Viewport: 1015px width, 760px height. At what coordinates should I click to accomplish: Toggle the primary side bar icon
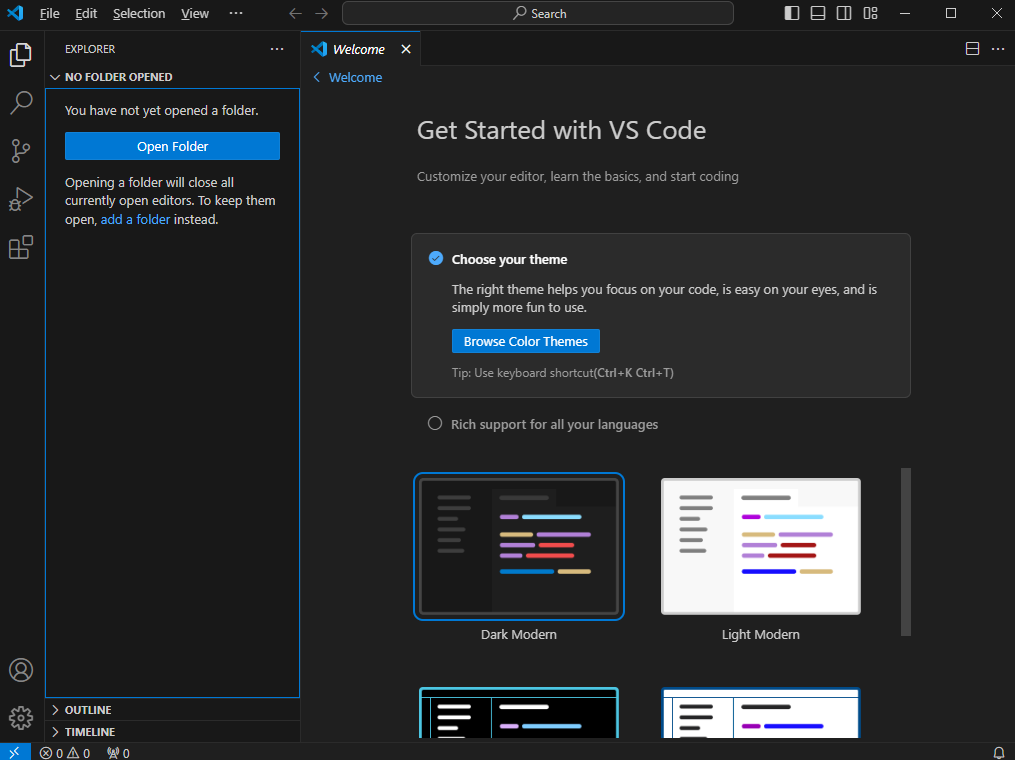pos(791,13)
